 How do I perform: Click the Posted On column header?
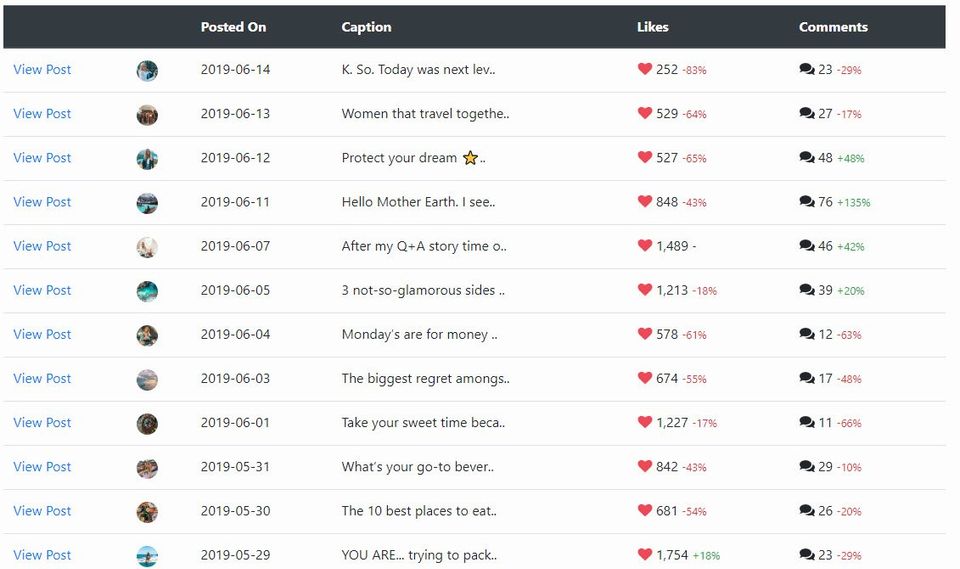pyautogui.click(x=233, y=27)
